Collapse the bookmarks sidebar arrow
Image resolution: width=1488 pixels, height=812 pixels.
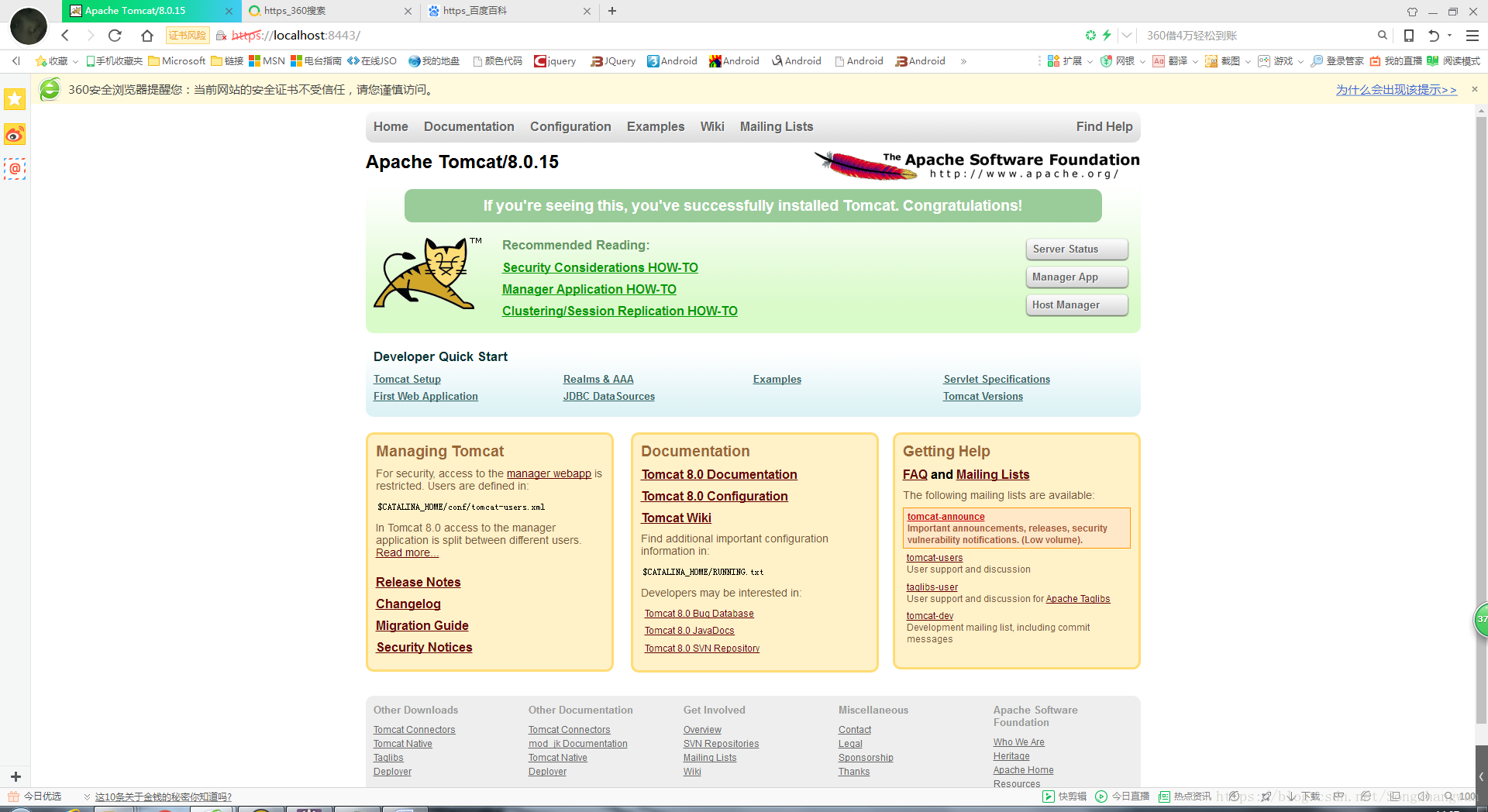(15, 60)
